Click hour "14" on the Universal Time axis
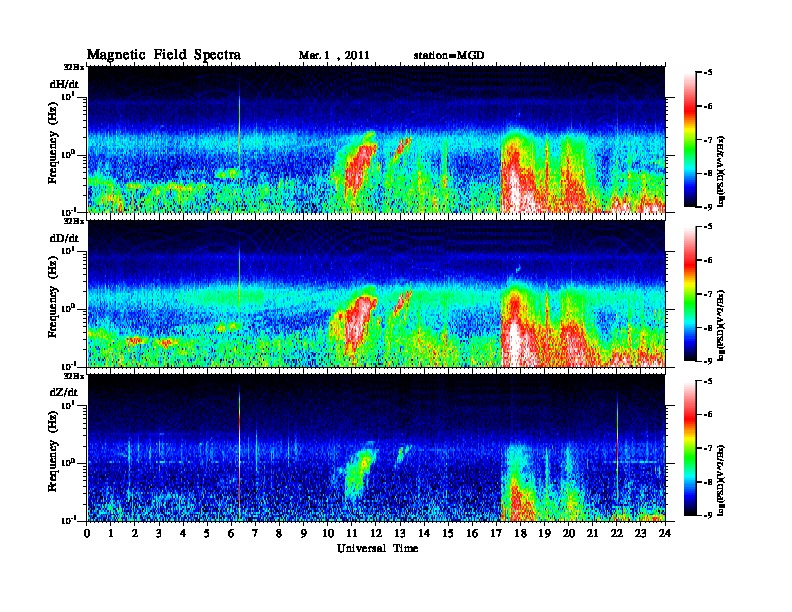 pyautogui.click(x=424, y=533)
